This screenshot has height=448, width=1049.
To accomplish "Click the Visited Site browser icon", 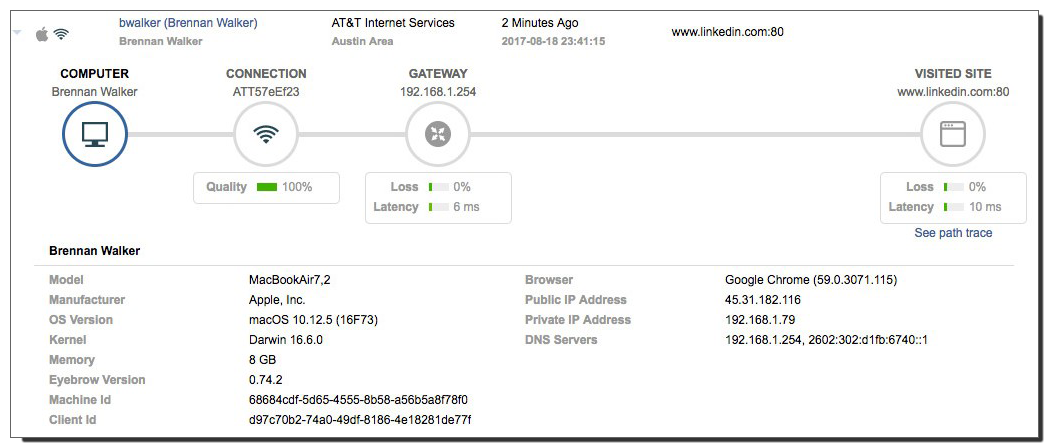I will 952,134.
